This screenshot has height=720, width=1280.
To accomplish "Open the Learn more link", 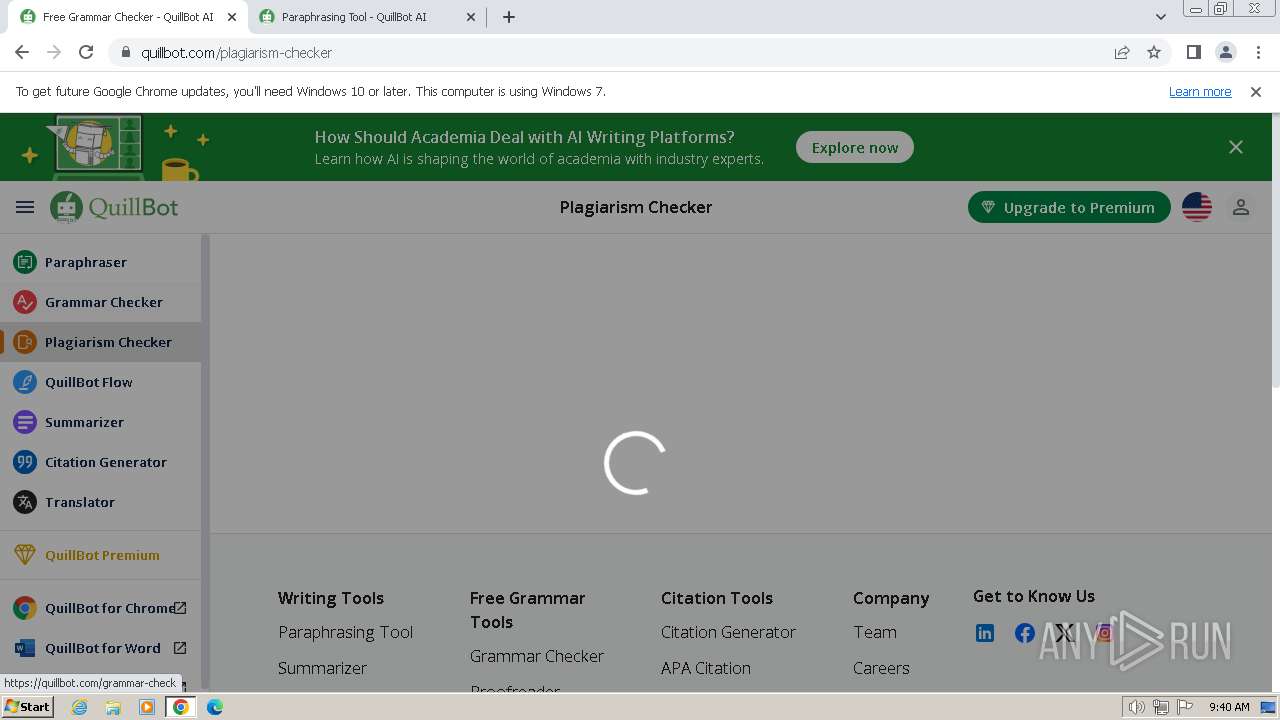I will tap(1200, 91).
